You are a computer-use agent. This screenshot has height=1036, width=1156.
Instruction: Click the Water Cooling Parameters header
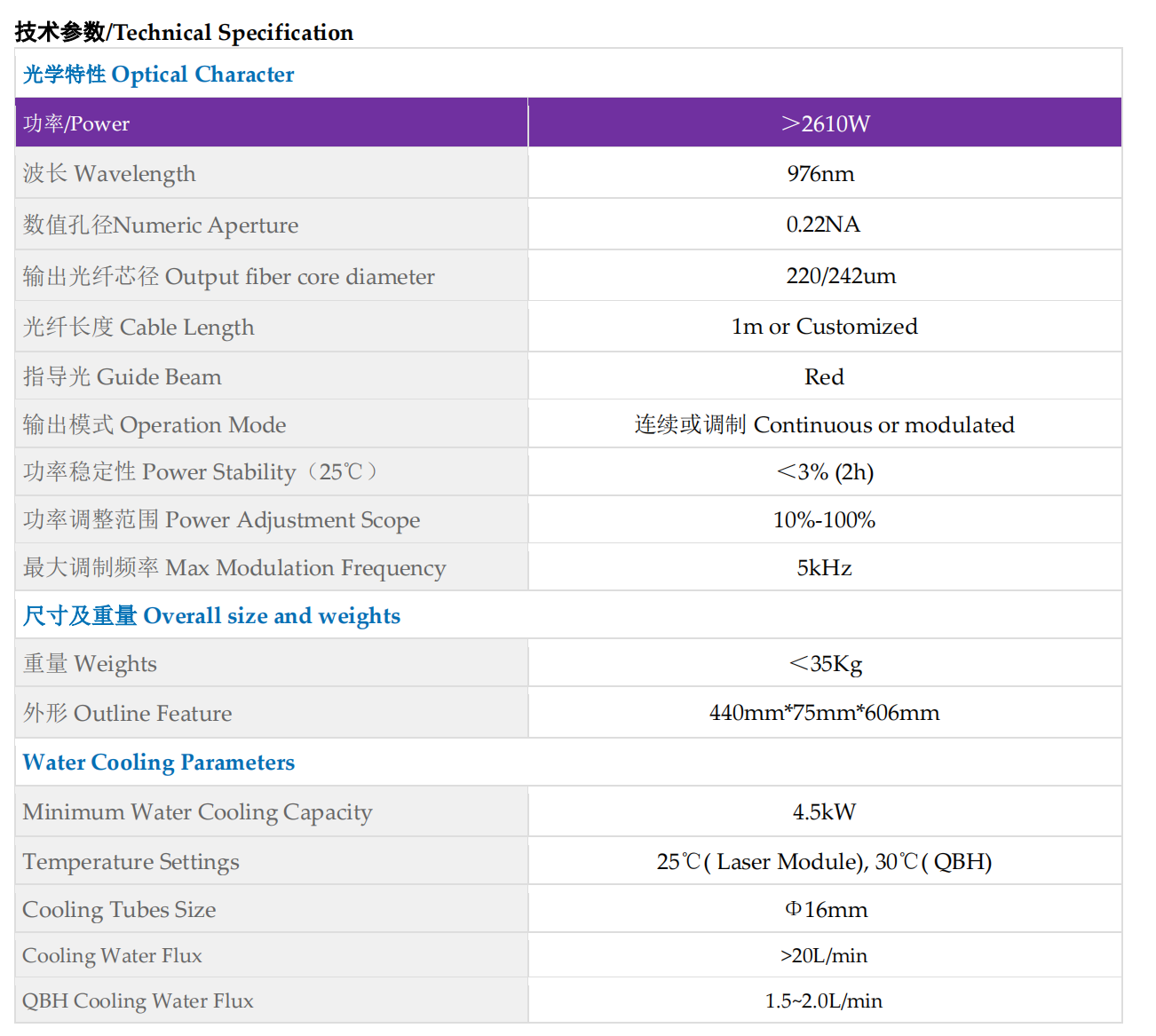(x=159, y=763)
